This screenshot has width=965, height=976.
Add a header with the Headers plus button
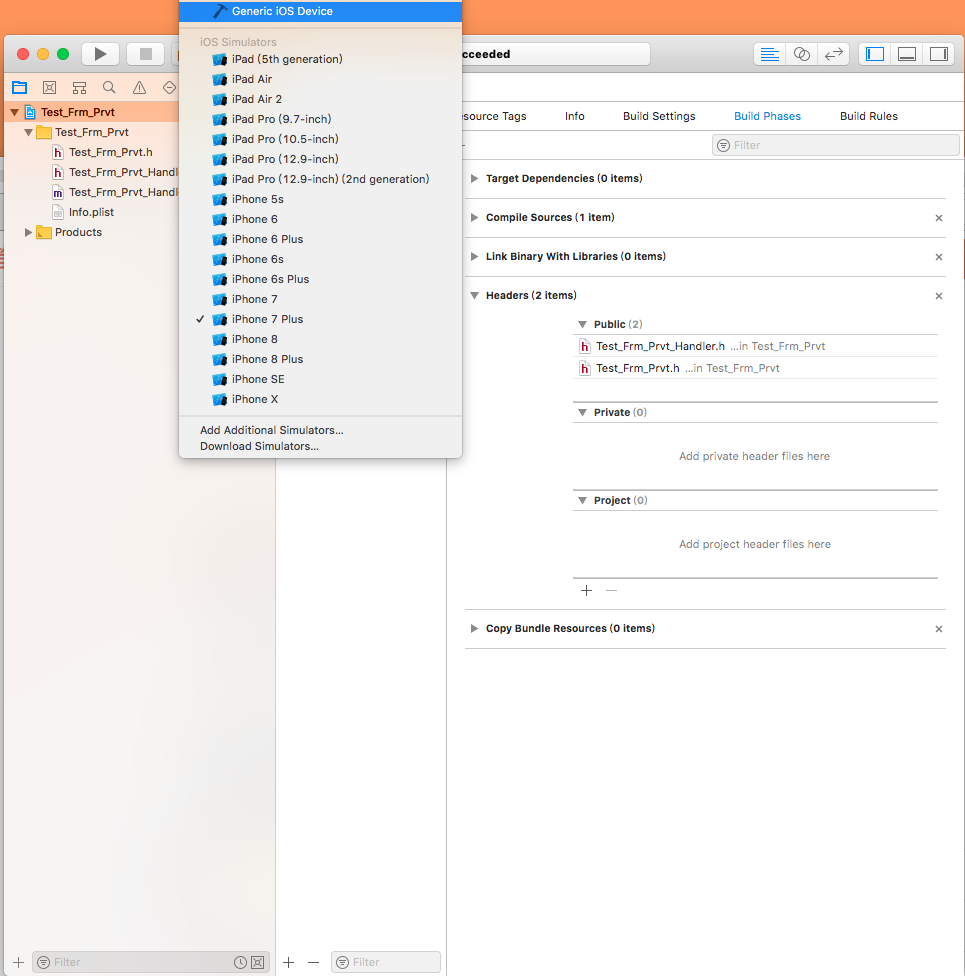pyautogui.click(x=586, y=591)
